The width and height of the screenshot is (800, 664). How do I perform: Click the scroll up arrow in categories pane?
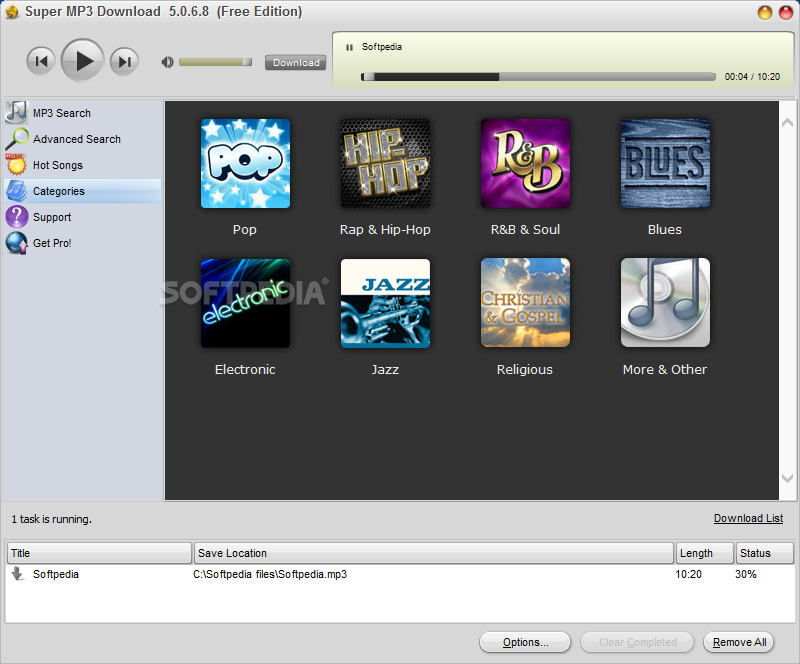point(787,122)
